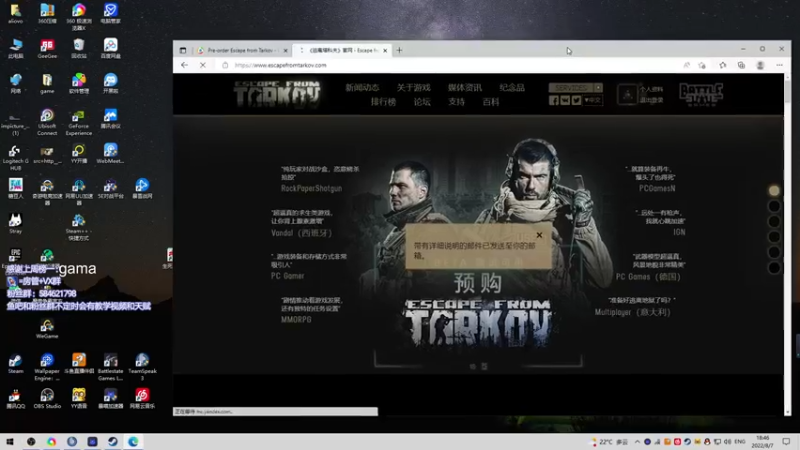Open the GeeGee desktop shortcut

point(47,49)
